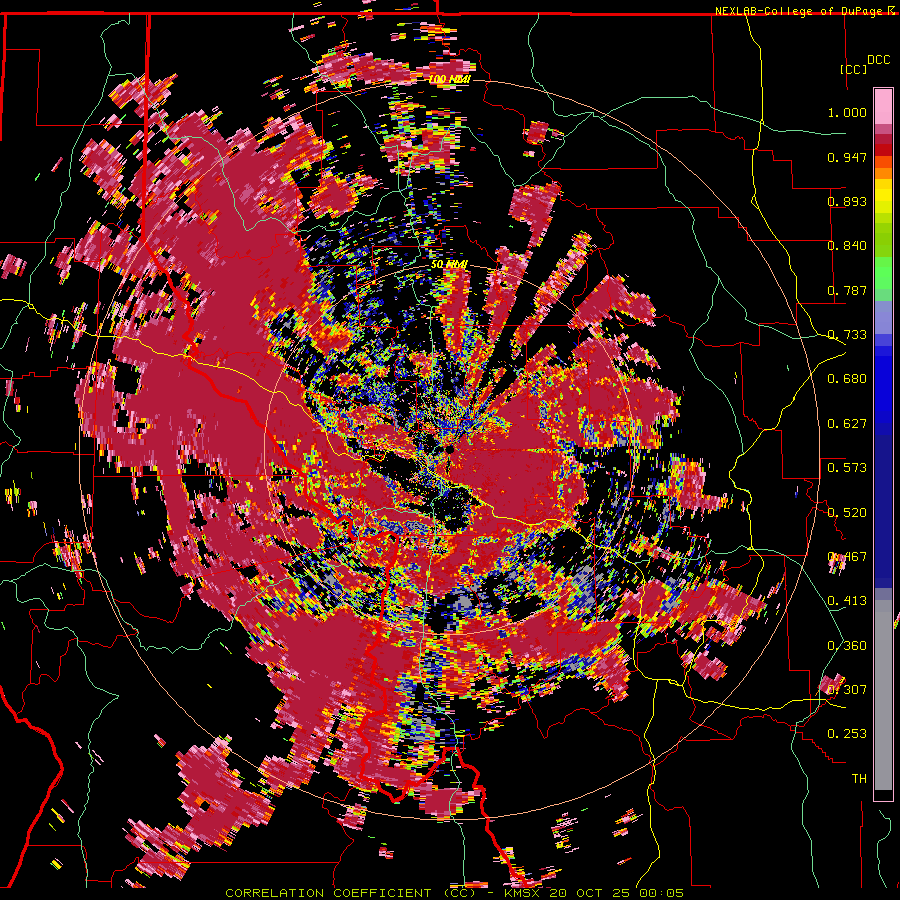Select the 0.893 scale value
This screenshot has width=900, height=900.
[x=847, y=201]
